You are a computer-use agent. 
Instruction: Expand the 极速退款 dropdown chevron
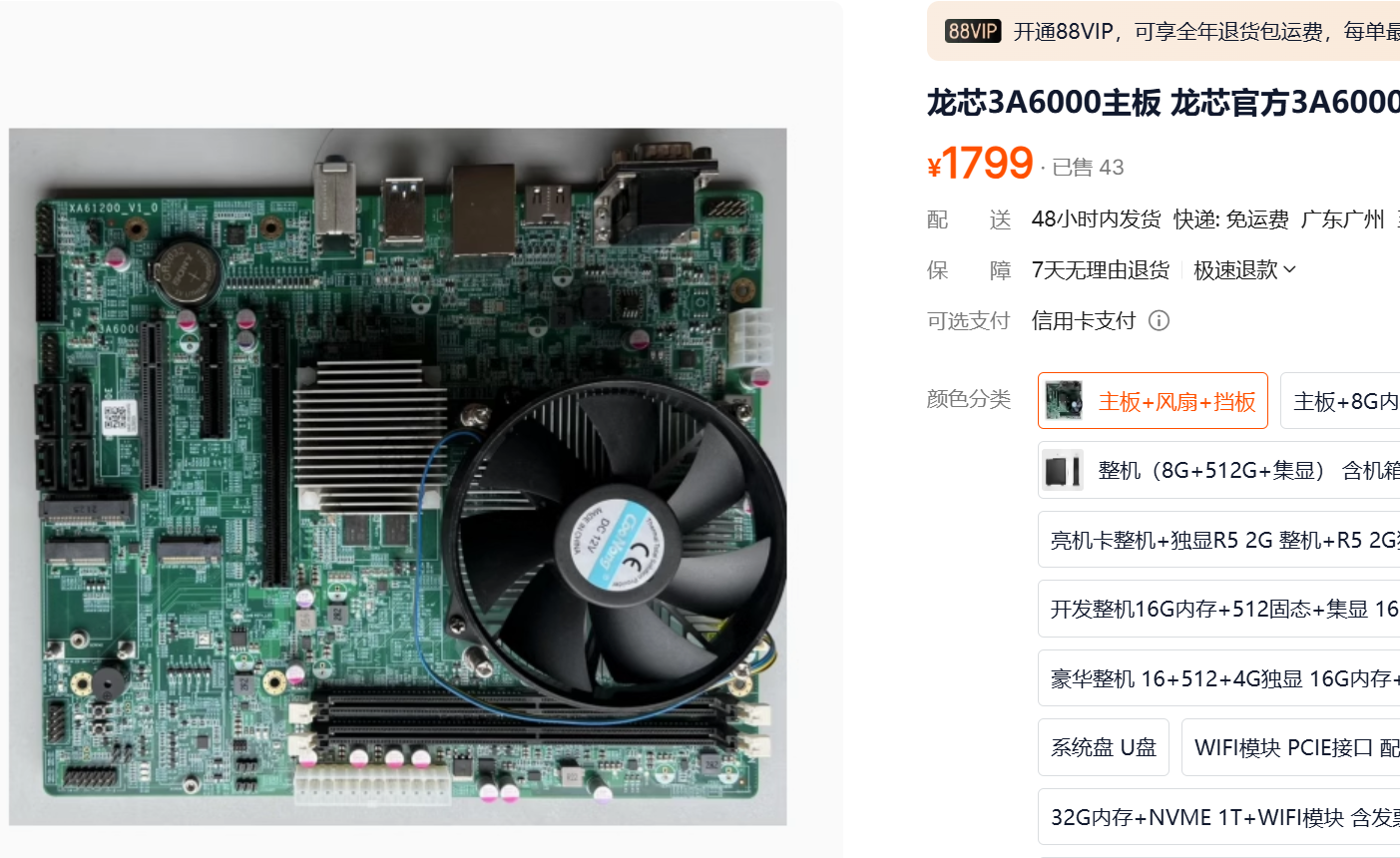[1289, 269]
